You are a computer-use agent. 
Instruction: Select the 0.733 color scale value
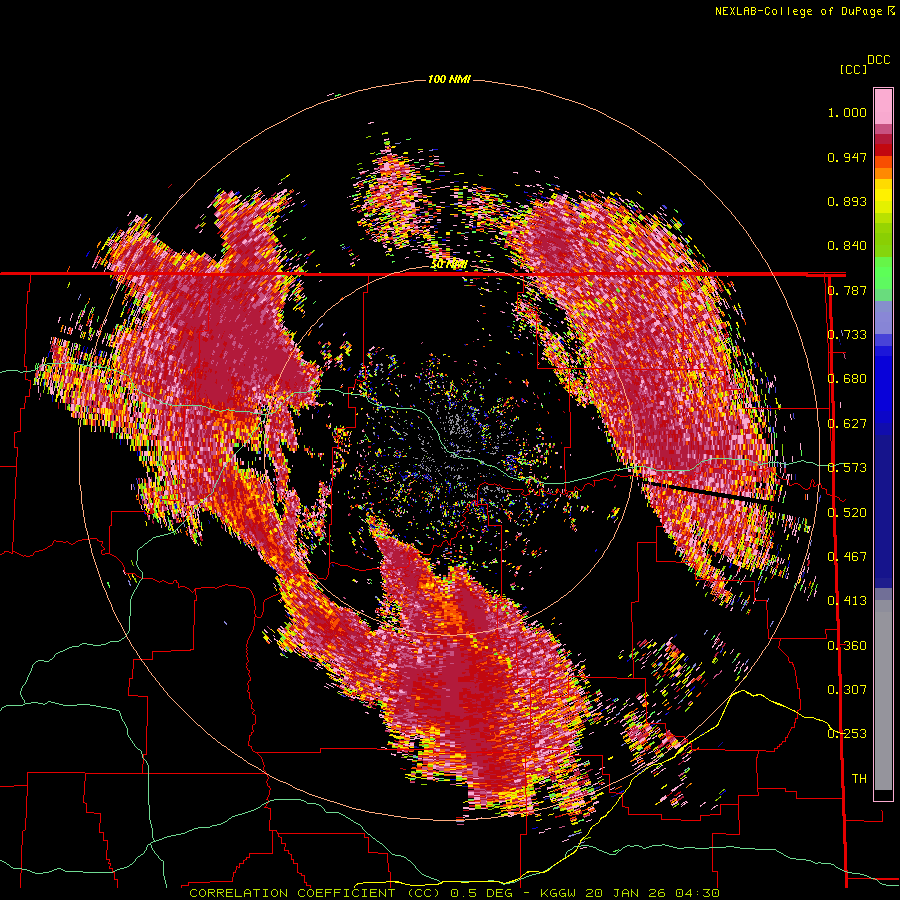point(847,335)
